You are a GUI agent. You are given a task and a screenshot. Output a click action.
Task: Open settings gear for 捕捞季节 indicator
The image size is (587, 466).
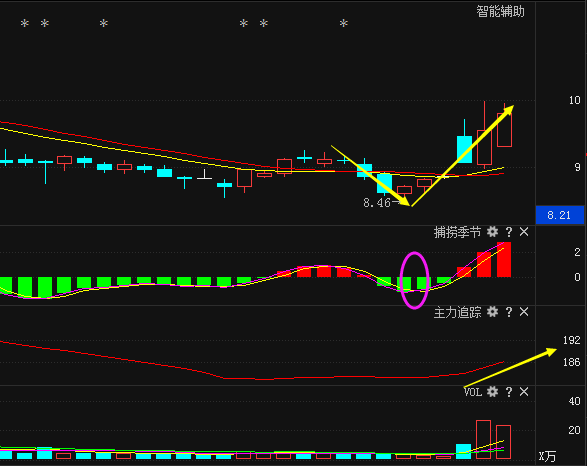(x=492, y=232)
